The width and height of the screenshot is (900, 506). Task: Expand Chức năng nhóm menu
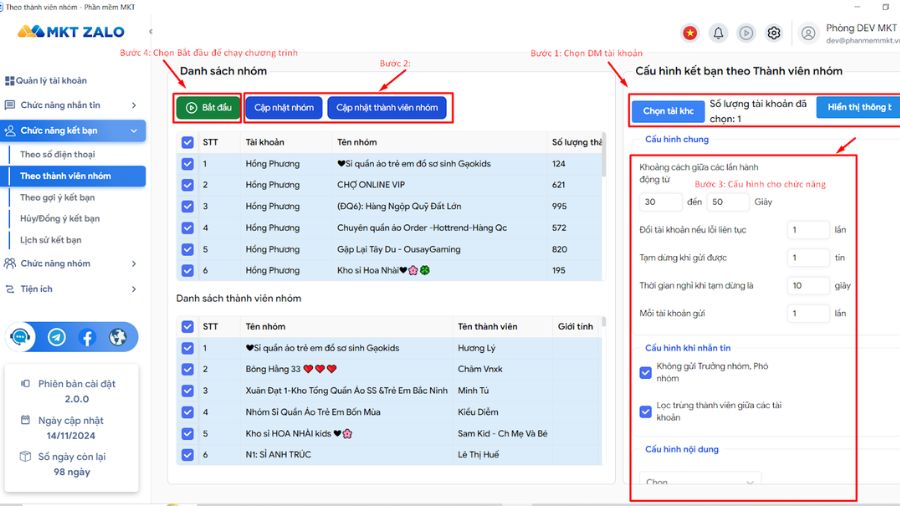[72, 263]
